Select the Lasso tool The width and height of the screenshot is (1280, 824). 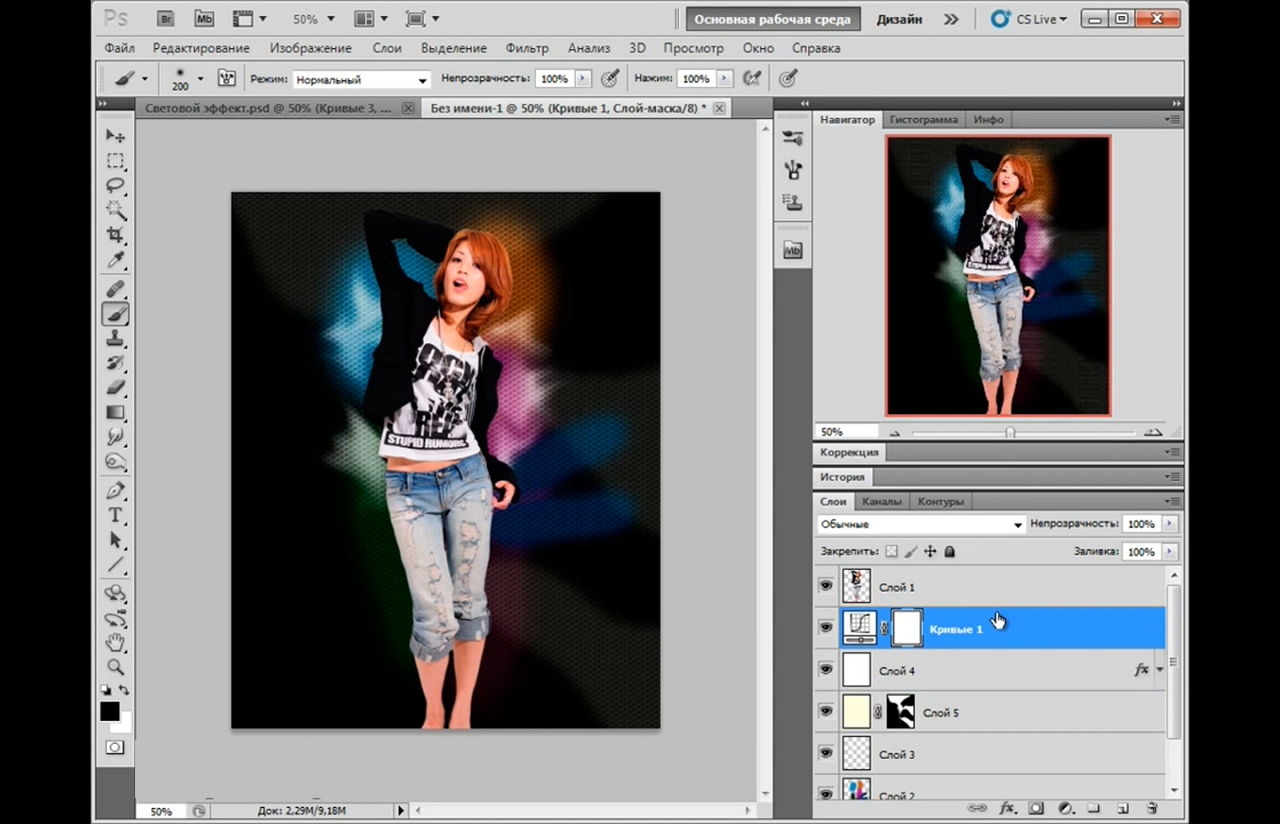116,186
